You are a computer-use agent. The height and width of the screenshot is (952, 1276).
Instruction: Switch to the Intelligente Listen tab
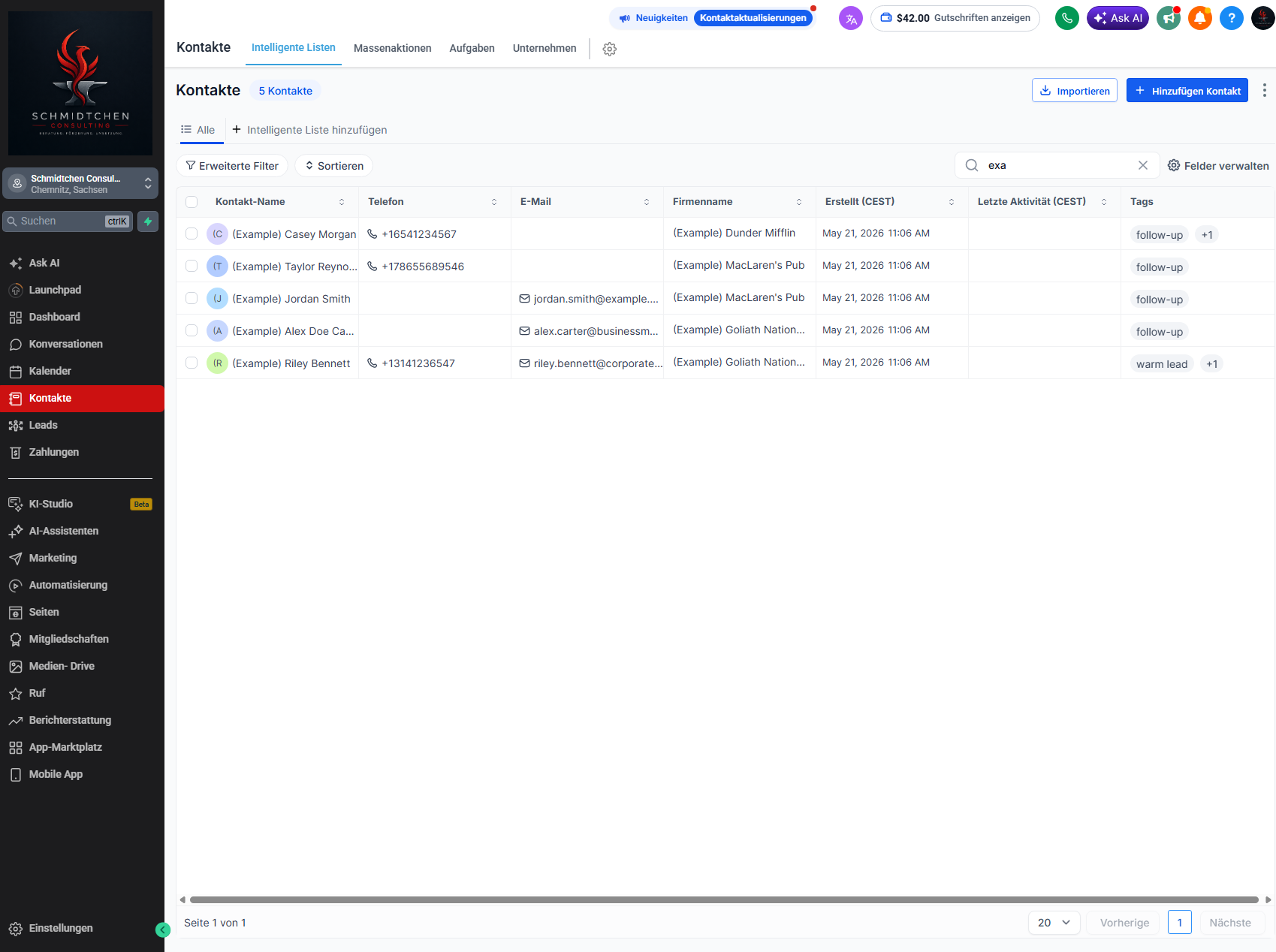click(294, 47)
